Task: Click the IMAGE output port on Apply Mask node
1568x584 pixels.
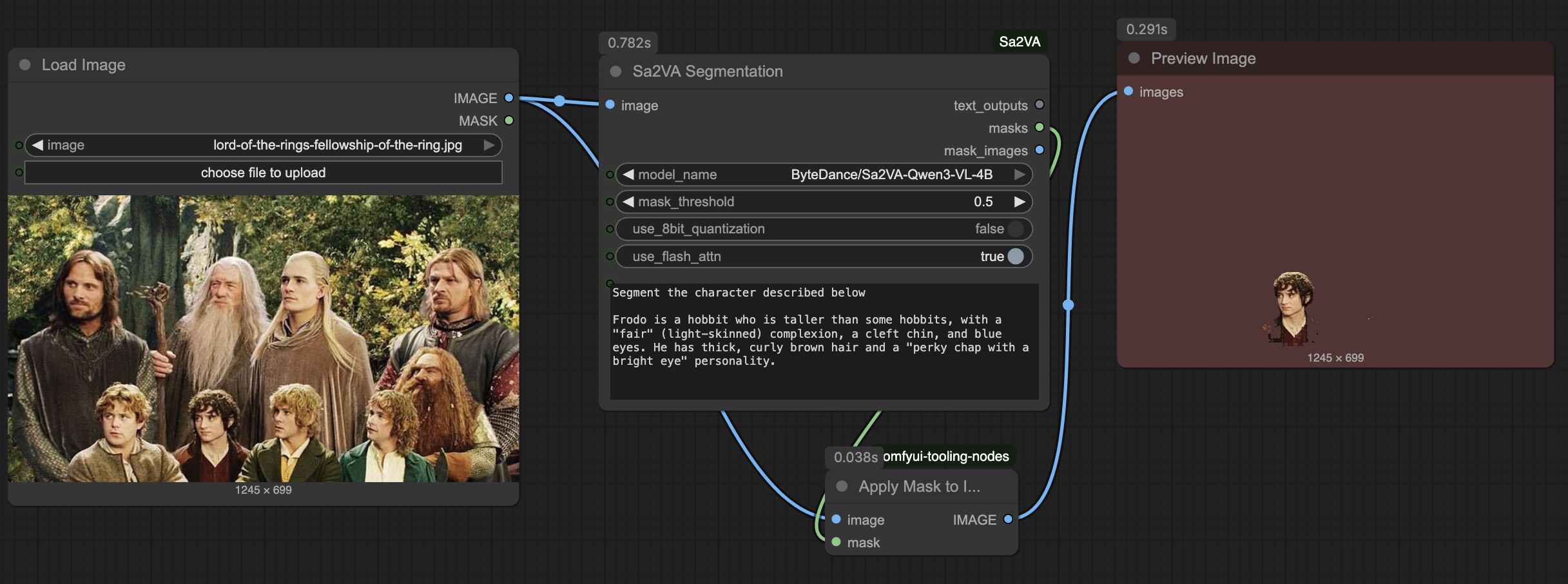Action: [x=1009, y=519]
